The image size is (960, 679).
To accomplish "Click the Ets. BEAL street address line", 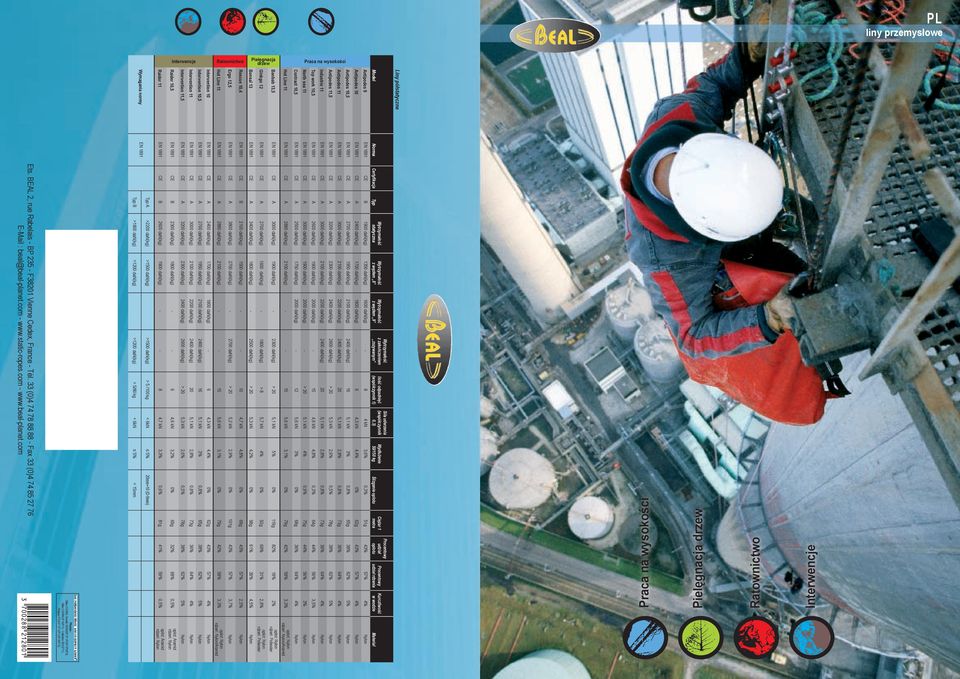I will tap(31, 339).
